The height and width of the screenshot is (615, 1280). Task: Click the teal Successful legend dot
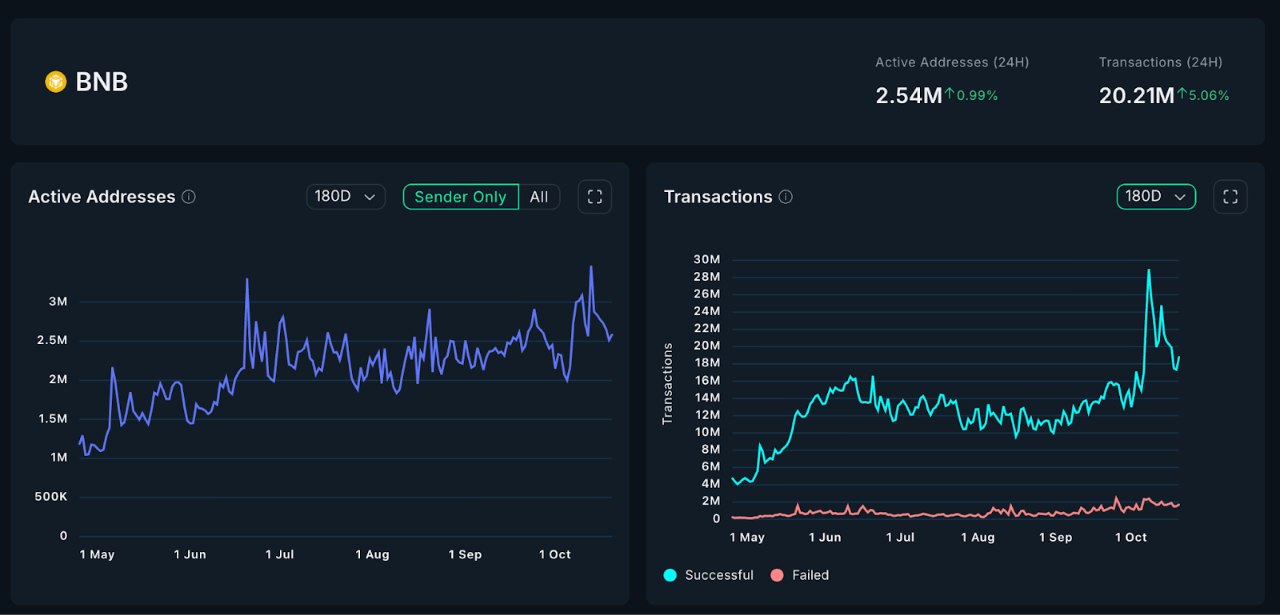click(669, 575)
